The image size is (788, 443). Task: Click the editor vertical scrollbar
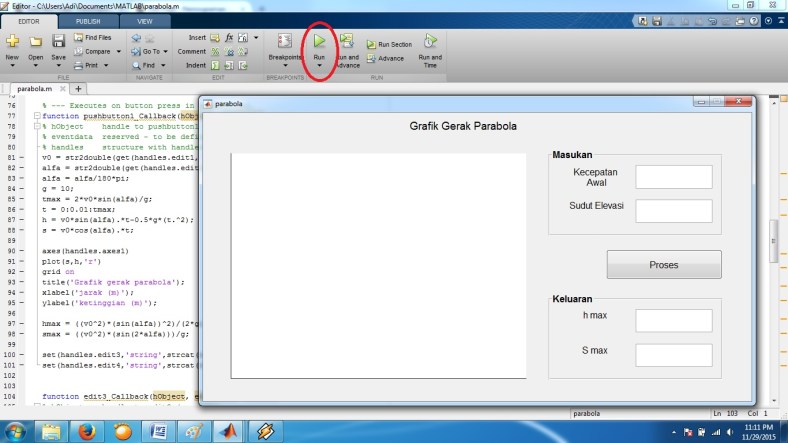pos(772,240)
